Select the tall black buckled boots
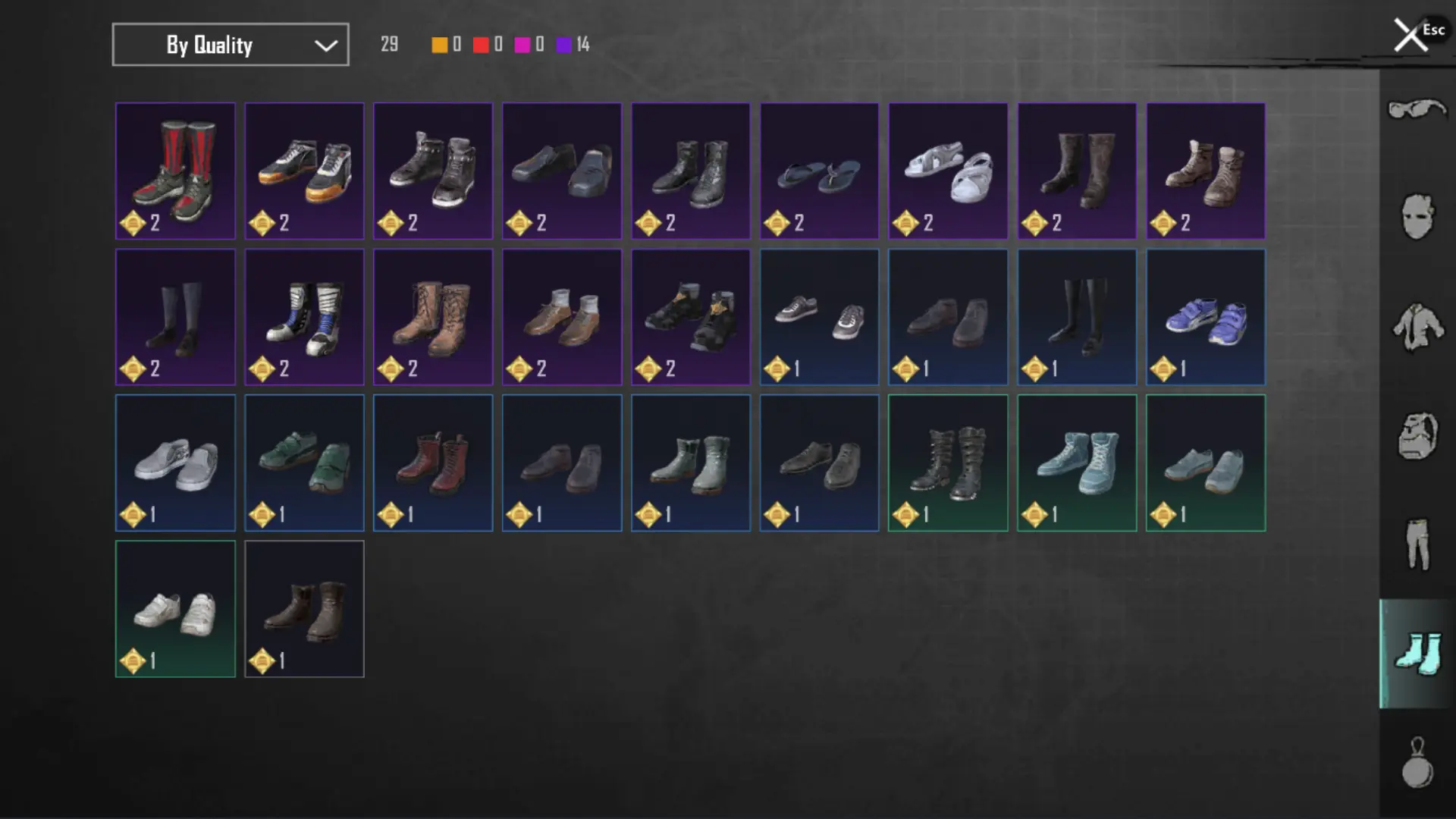 click(x=948, y=463)
